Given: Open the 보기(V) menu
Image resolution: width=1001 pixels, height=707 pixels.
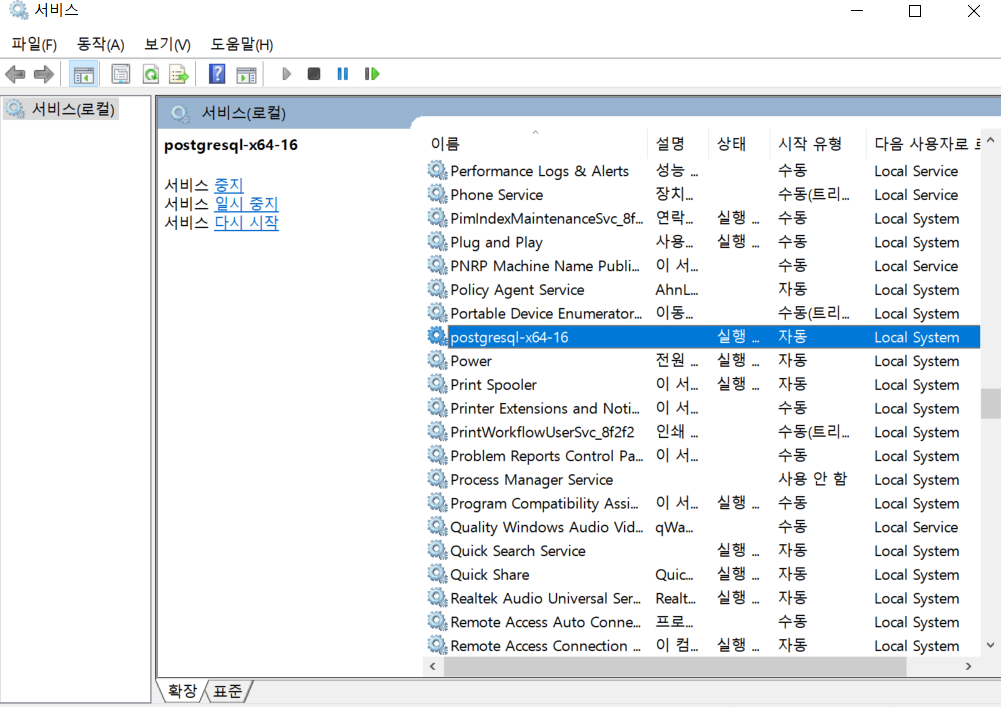Looking at the screenshot, I should point(167,44).
